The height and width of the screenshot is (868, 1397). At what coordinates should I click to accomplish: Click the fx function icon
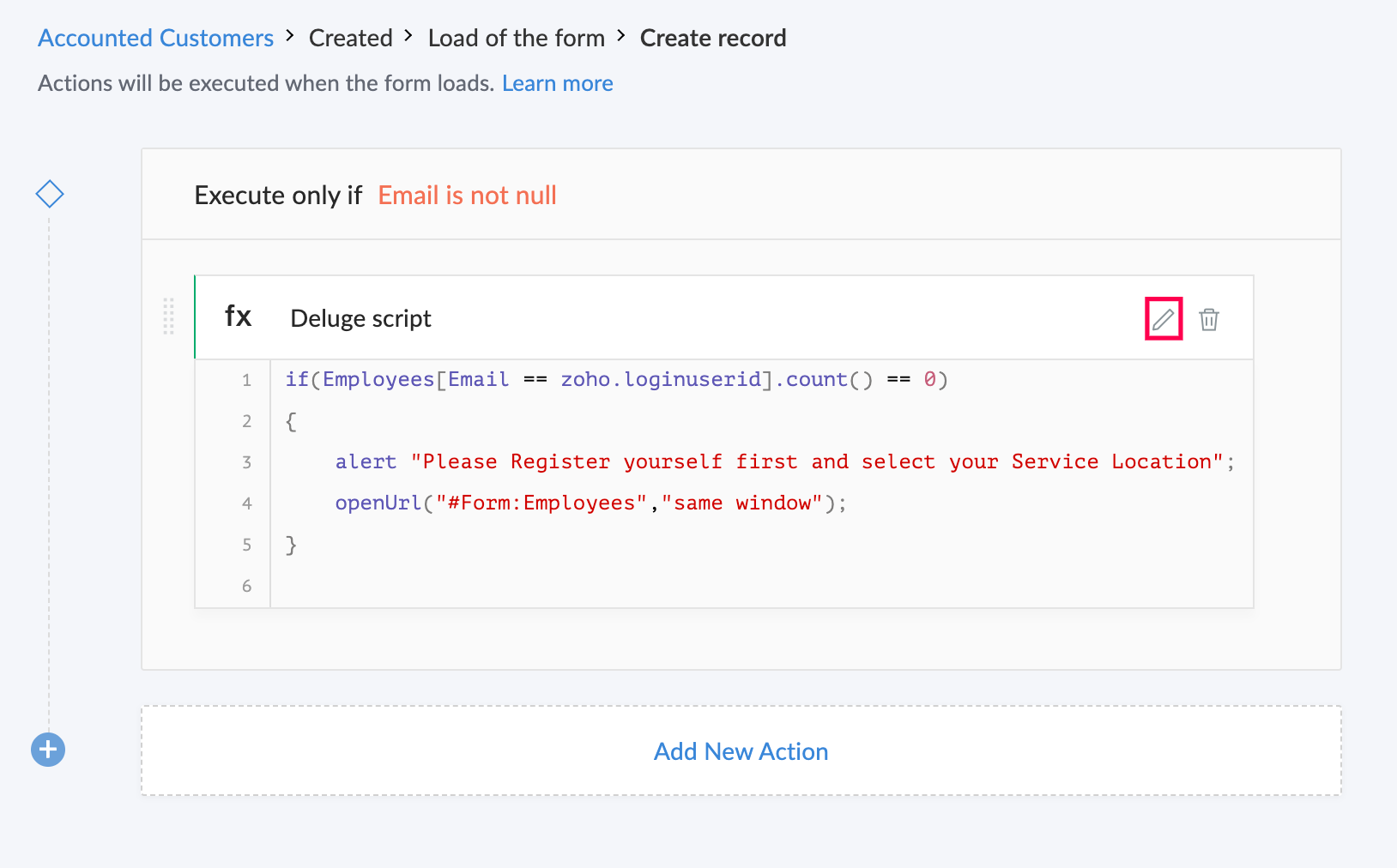(x=238, y=316)
